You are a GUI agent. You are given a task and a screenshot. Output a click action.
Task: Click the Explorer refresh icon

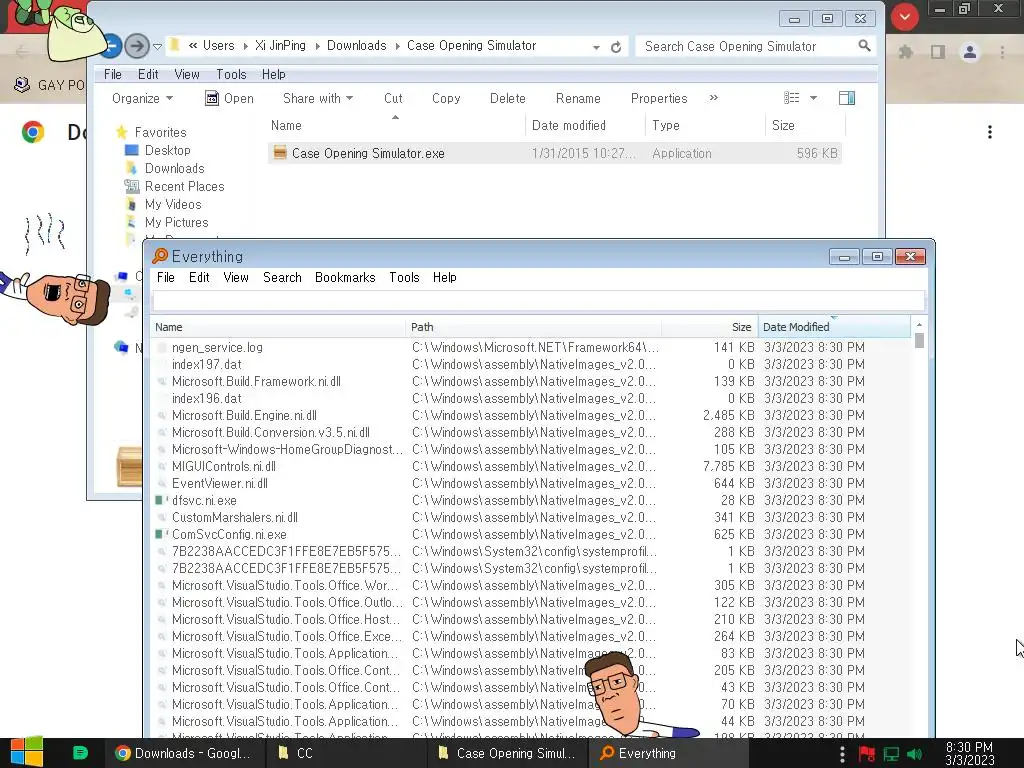pyautogui.click(x=616, y=47)
